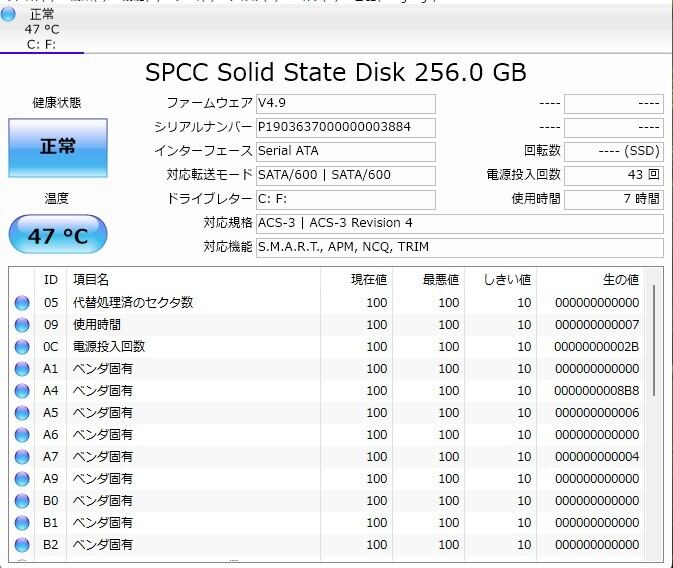The image size is (673, 568).
Task: Click the status orb beside ID 09 使用時間
Action: pyautogui.click(x=22, y=325)
